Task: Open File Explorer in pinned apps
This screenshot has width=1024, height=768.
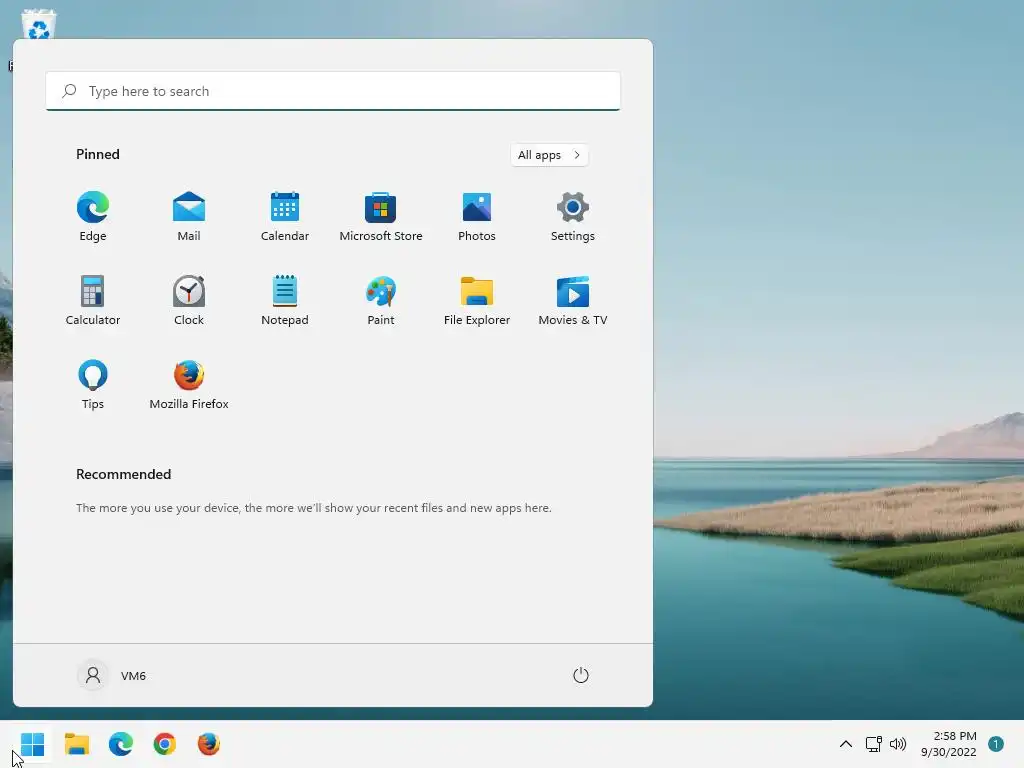Action: [477, 300]
